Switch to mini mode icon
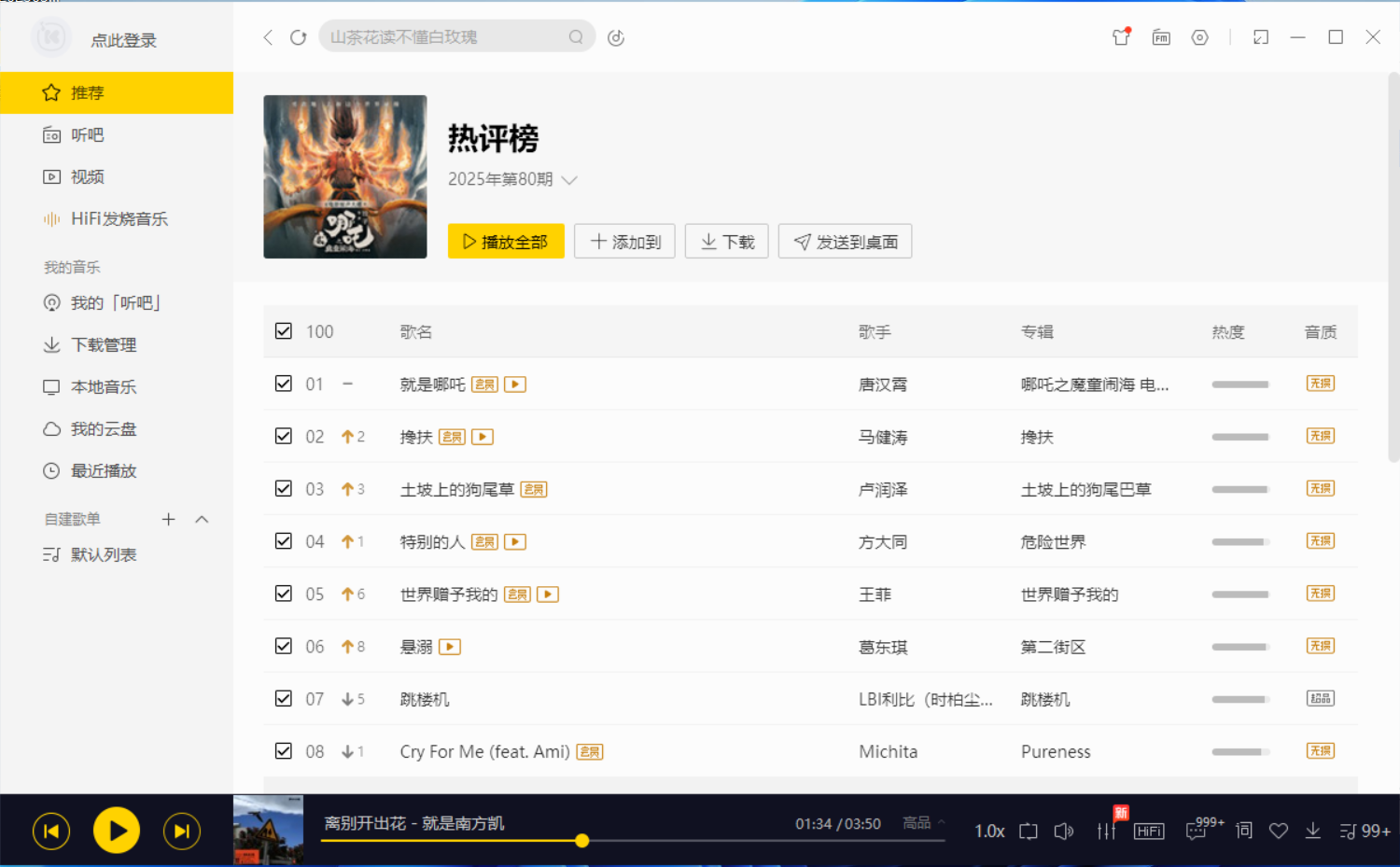The height and width of the screenshot is (867, 1400). click(1261, 37)
